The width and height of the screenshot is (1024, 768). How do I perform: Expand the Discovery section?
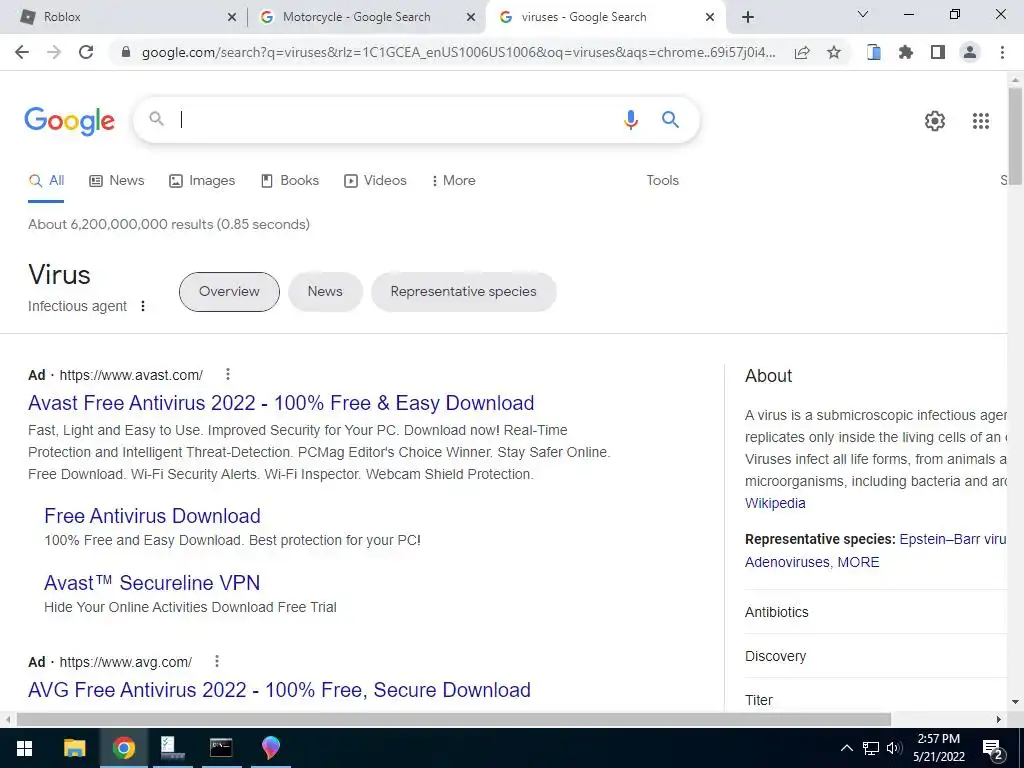[x=875, y=656]
